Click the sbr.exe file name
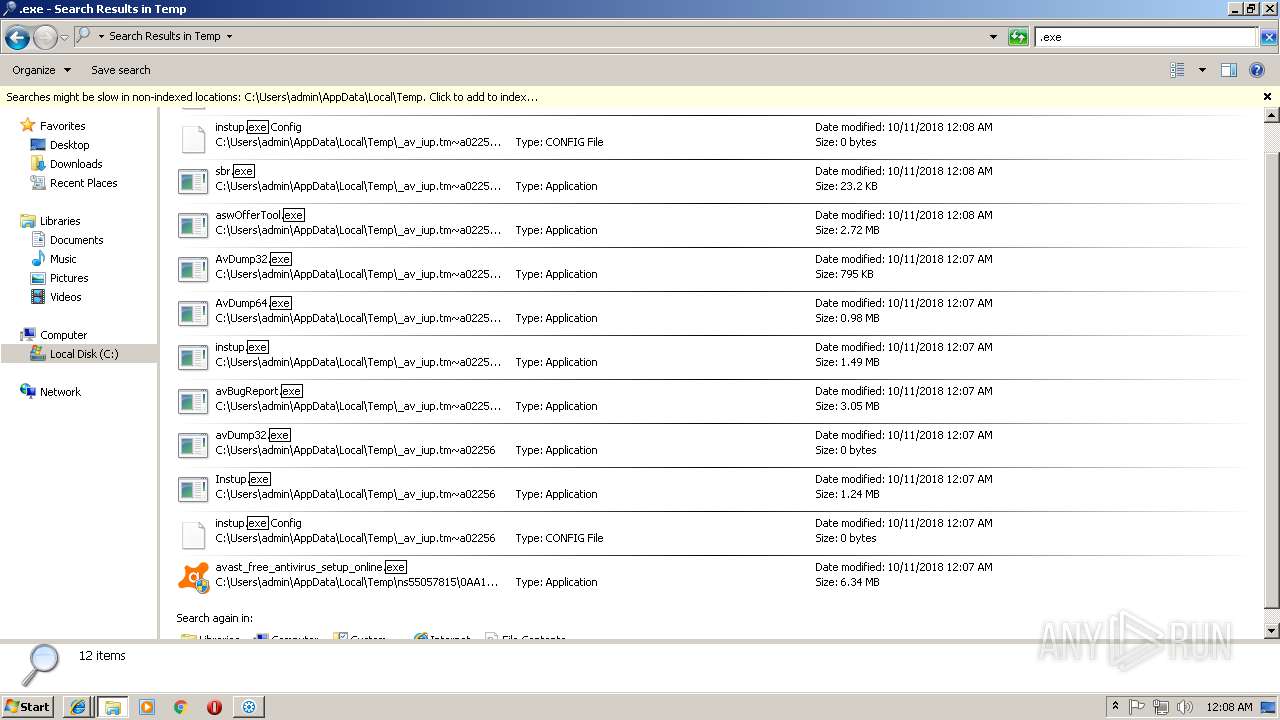 point(235,171)
